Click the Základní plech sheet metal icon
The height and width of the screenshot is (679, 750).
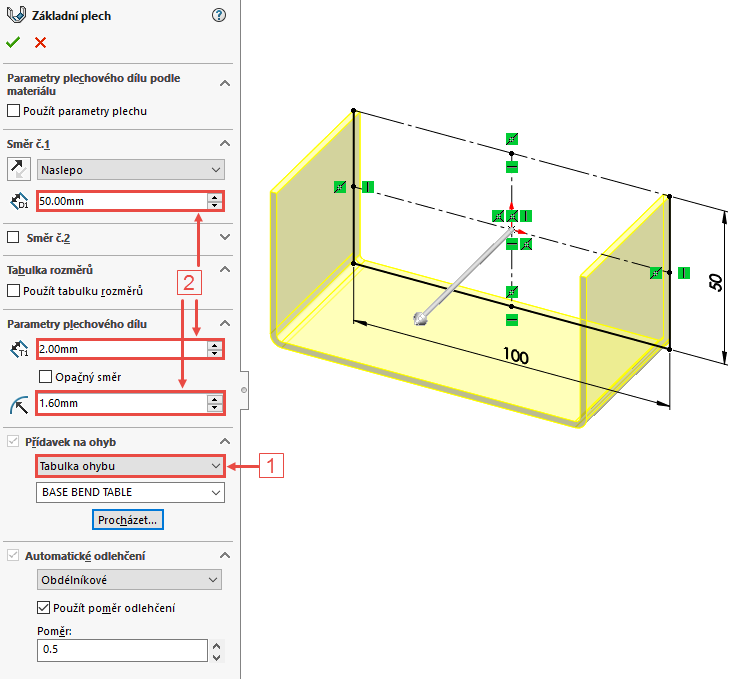(16, 15)
